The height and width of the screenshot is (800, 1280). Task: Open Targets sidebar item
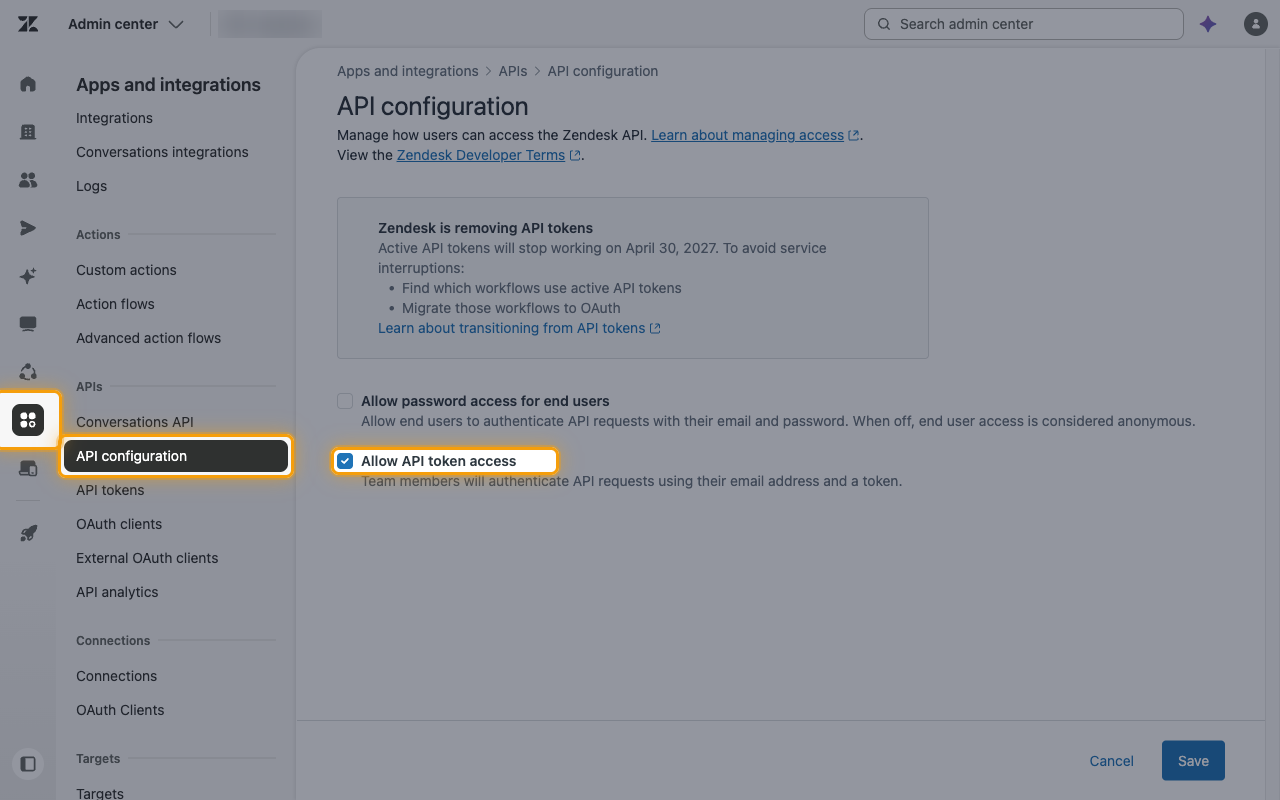[100, 793]
